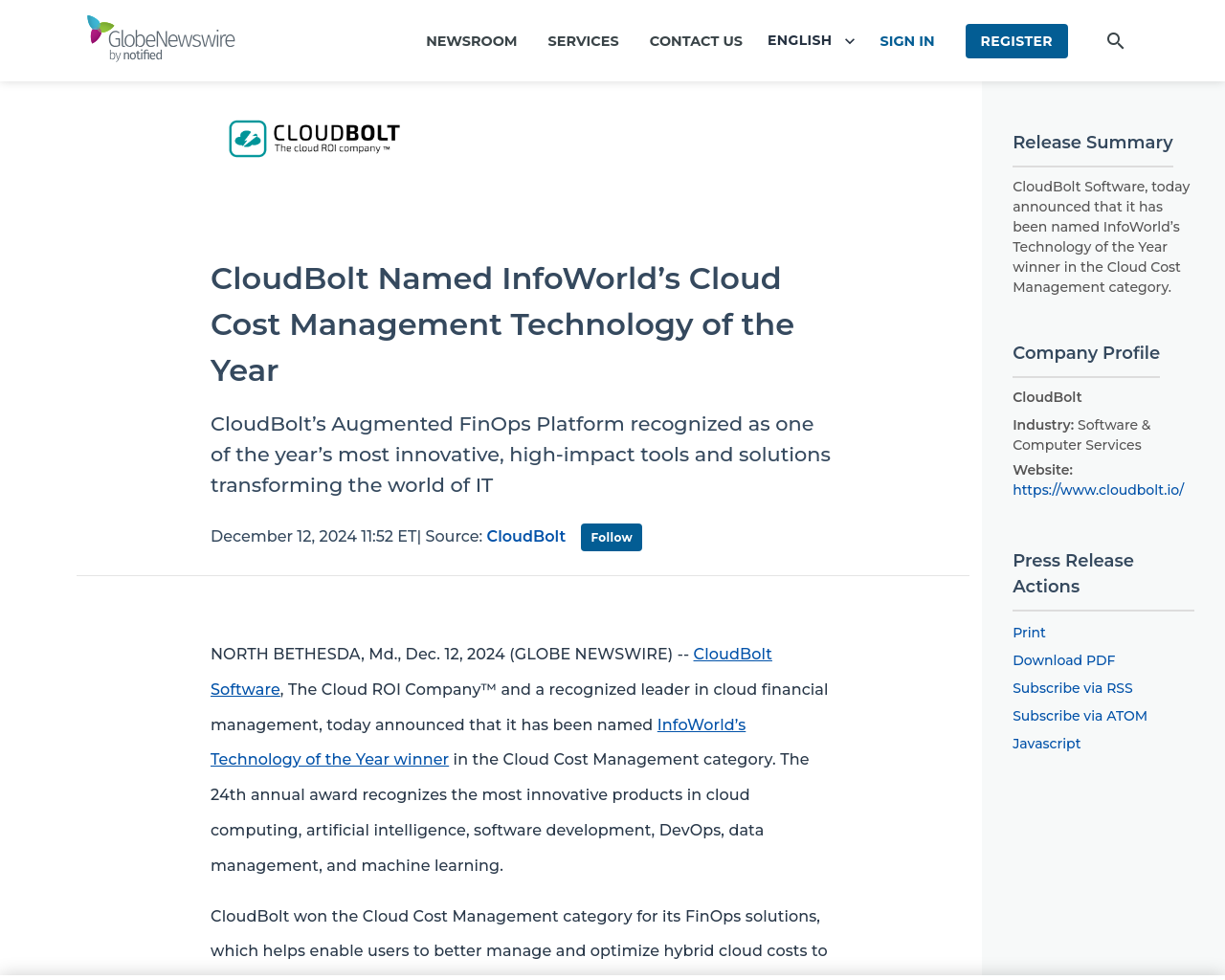Open the Newsroom menu
This screenshot has width=1225, height=980.
click(x=472, y=41)
